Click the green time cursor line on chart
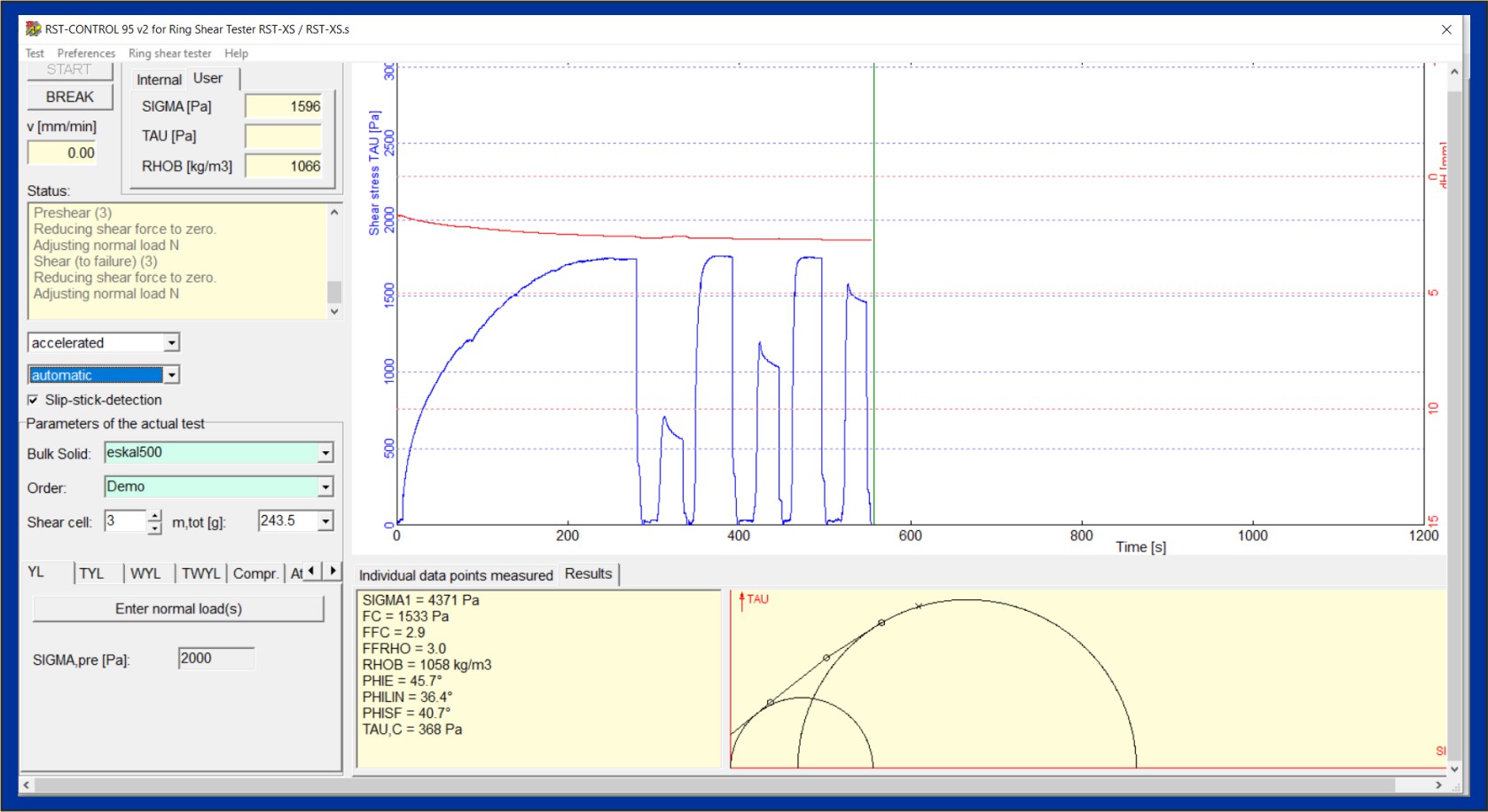The width and height of the screenshot is (1488, 812). pos(873,293)
